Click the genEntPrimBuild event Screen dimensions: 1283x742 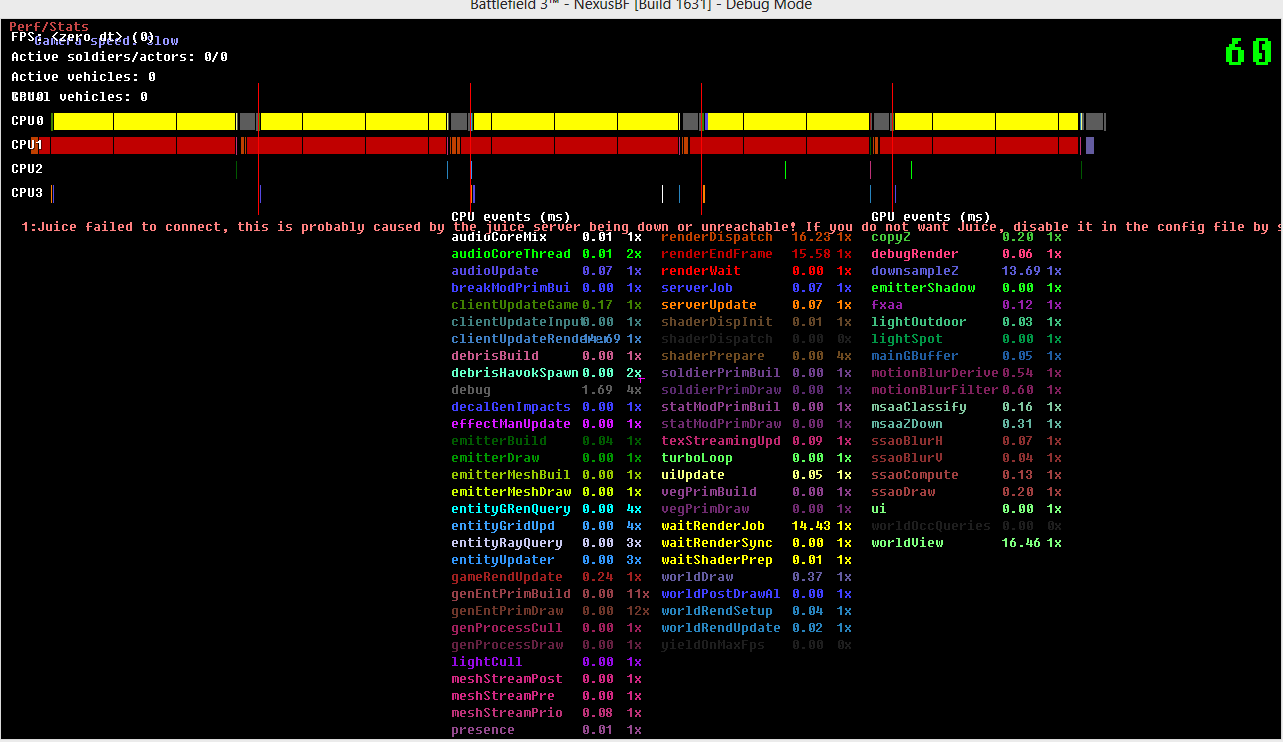[550, 594]
